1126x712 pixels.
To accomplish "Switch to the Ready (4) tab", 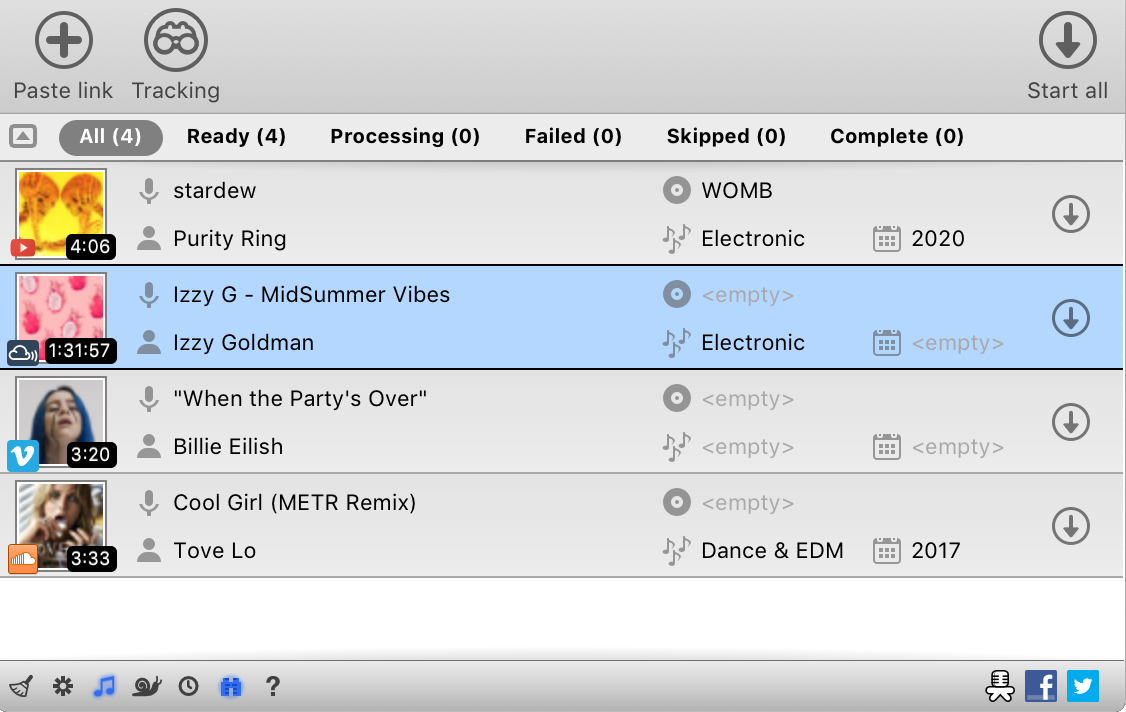I will pos(236,136).
